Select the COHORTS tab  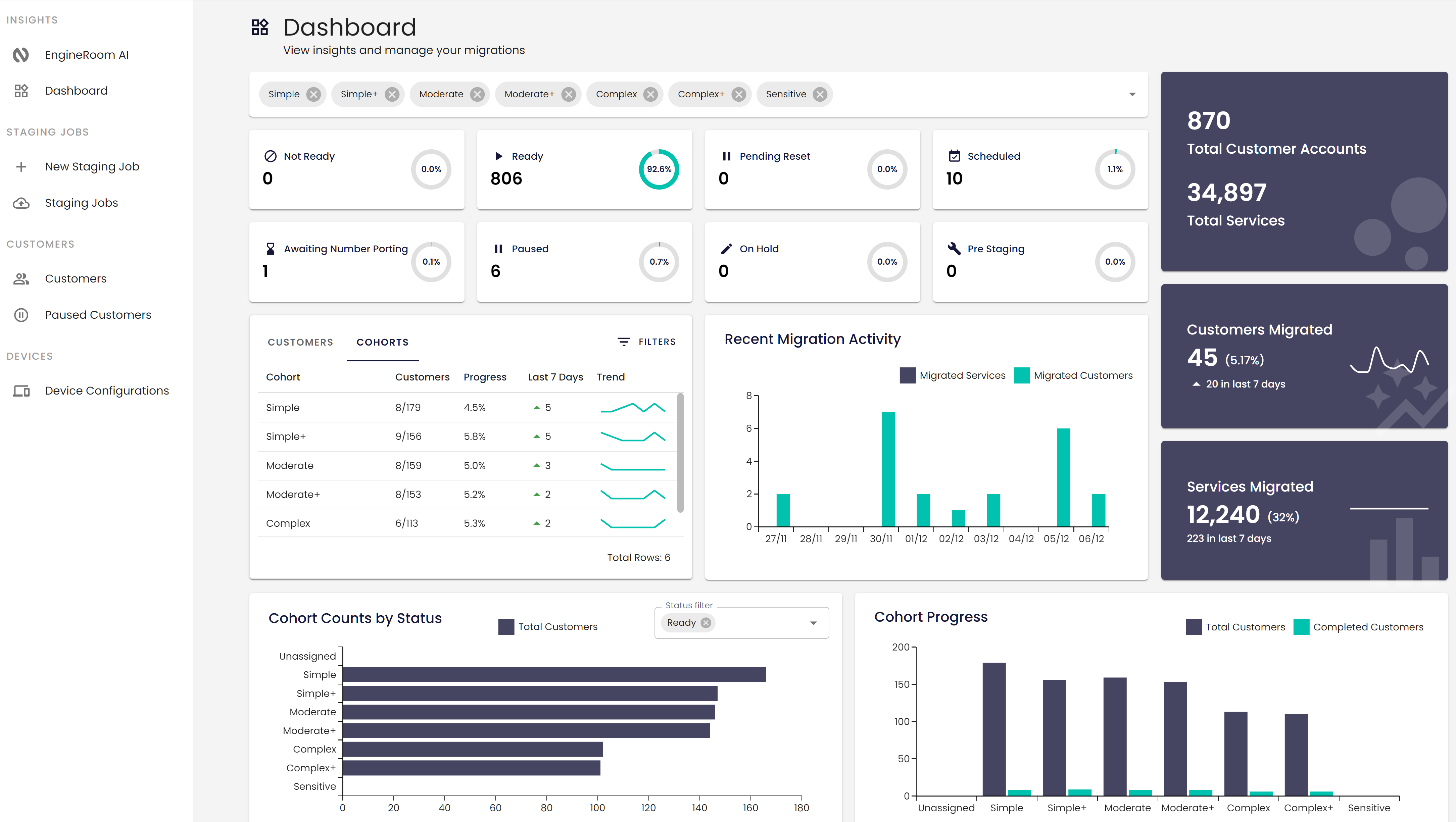coord(382,342)
